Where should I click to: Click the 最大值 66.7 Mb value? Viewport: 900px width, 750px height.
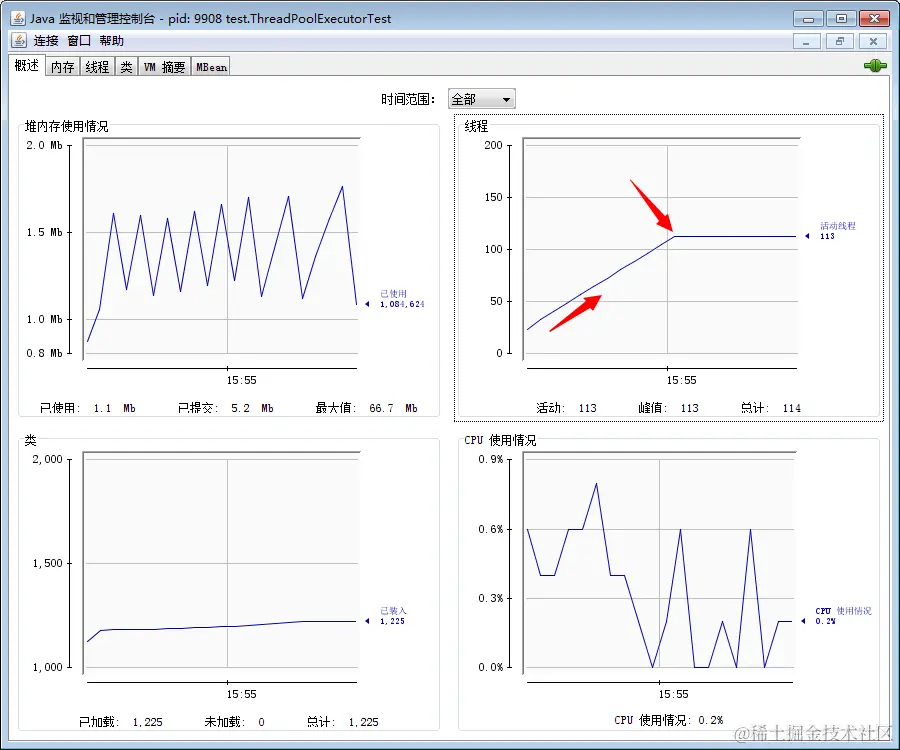(366, 408)
